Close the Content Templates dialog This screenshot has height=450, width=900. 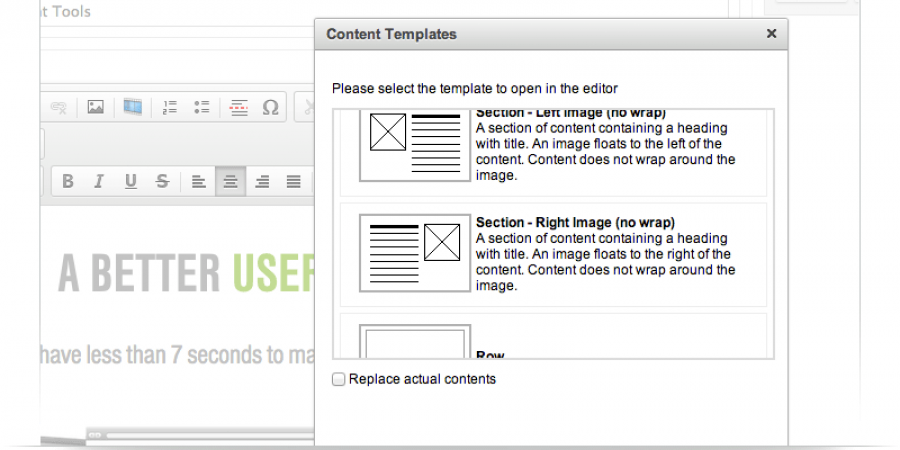[771, 34]
